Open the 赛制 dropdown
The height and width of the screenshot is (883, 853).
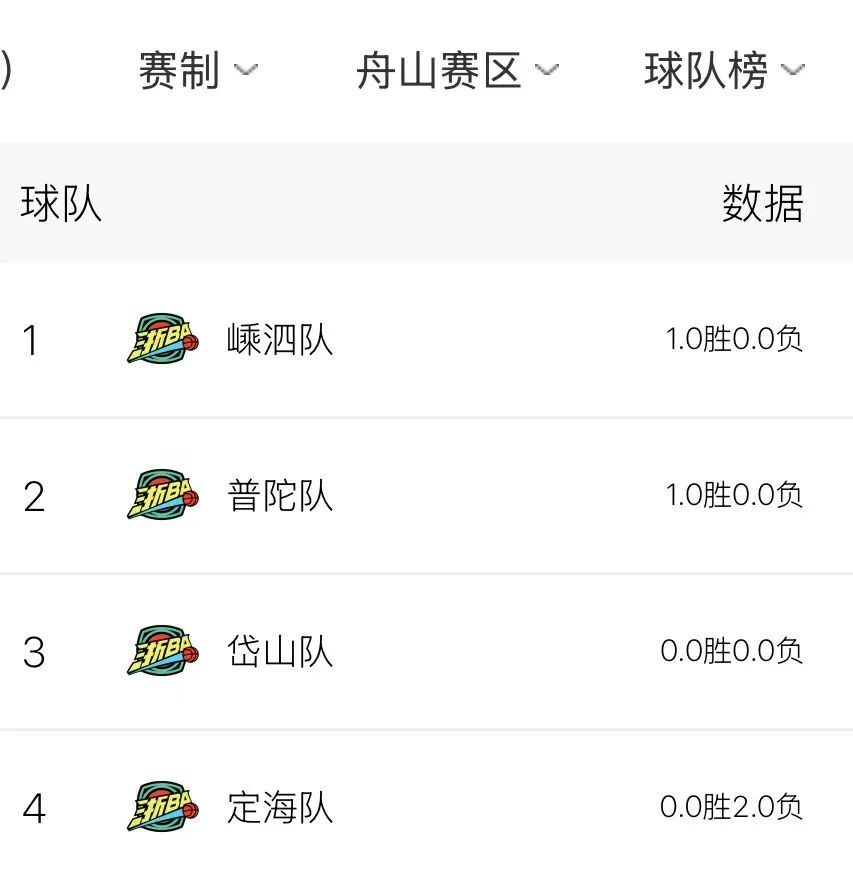pyautogui.click(x=198, y=70)
